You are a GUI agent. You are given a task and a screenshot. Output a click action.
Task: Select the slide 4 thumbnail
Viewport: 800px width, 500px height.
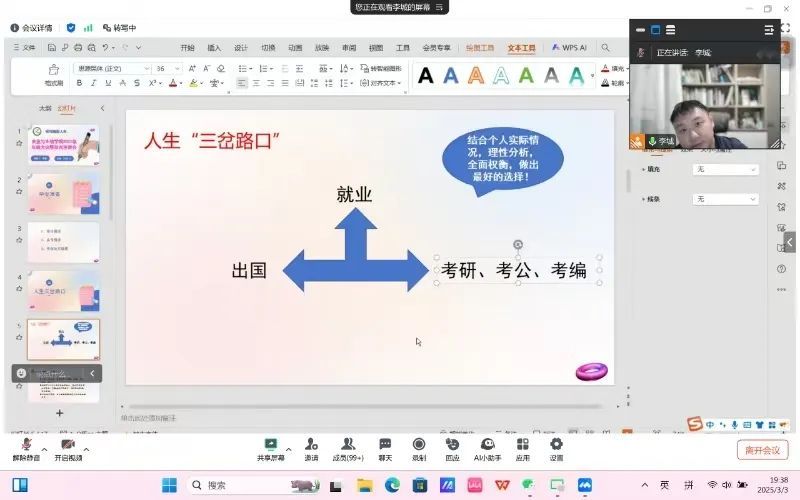pos(64,290)
